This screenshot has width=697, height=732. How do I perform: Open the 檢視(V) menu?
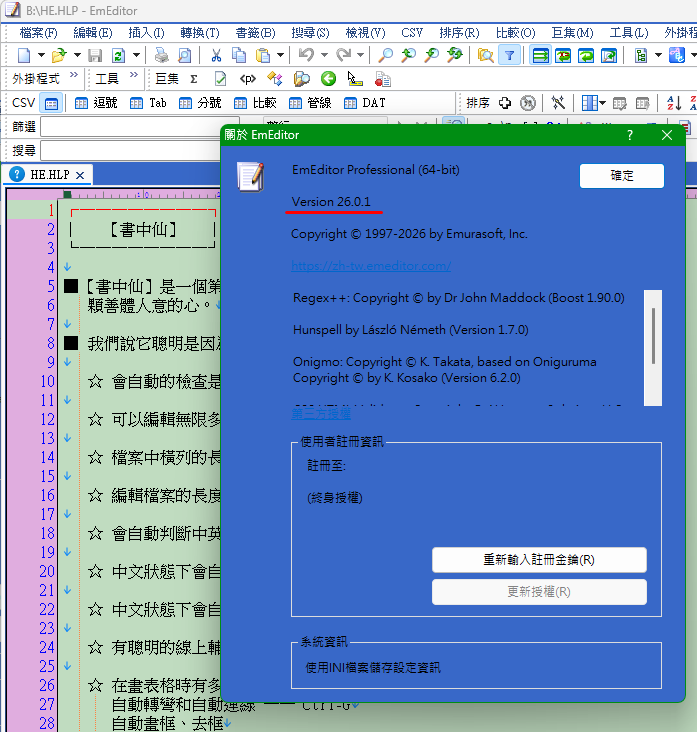pyautogui.click(x=365, y=33)
